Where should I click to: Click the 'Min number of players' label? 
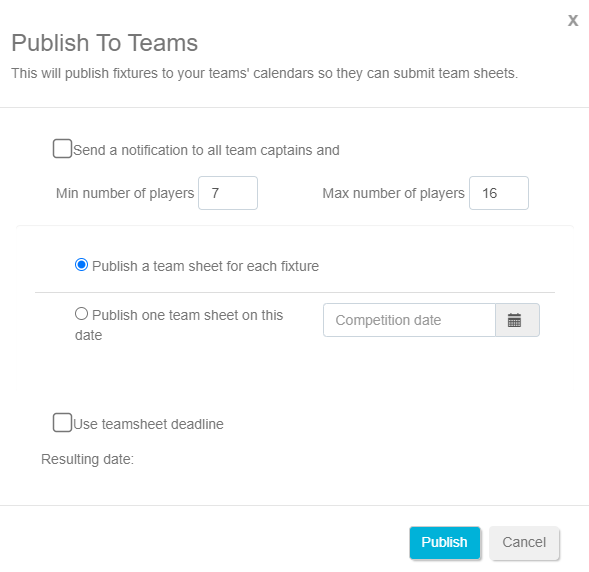[x=125, y=193]
